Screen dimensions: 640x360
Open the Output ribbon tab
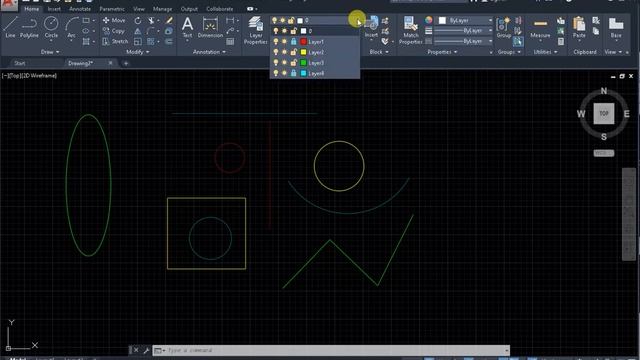[189, 9]
